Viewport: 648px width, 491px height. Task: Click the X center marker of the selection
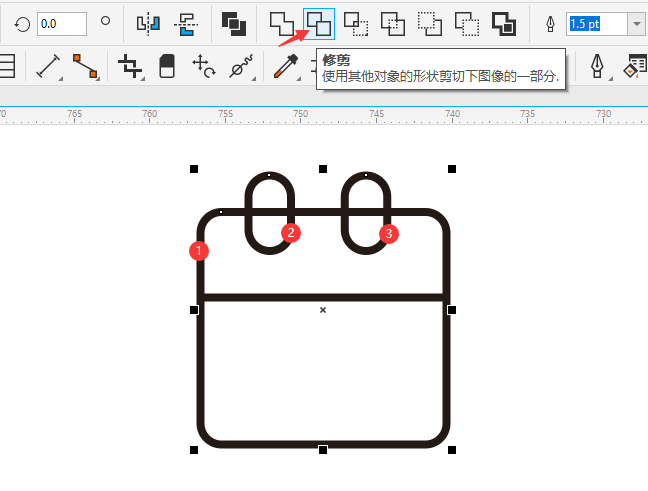(x=323, y=310)
